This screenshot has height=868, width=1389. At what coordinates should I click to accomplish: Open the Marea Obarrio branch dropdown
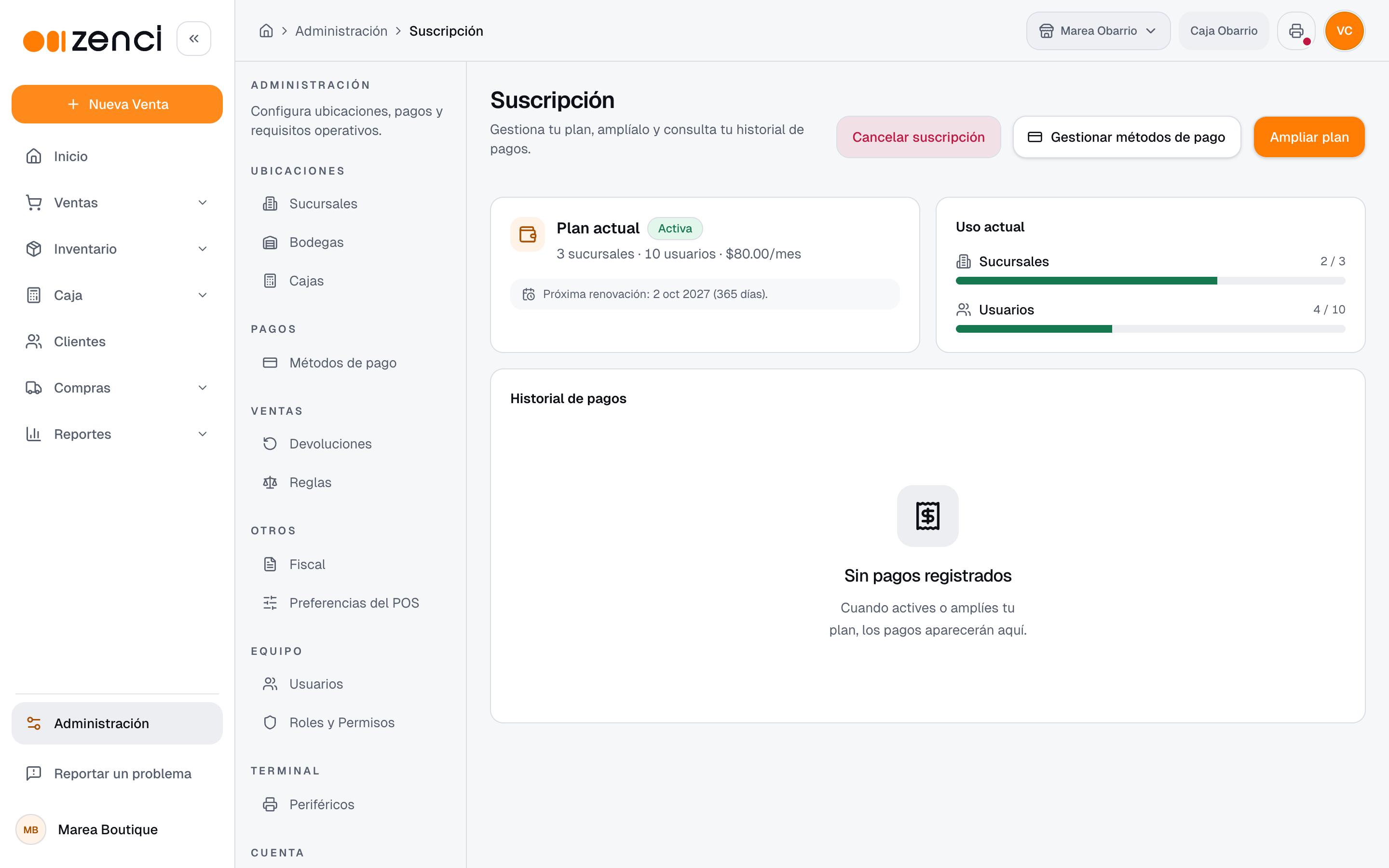tap(1098, 31)
